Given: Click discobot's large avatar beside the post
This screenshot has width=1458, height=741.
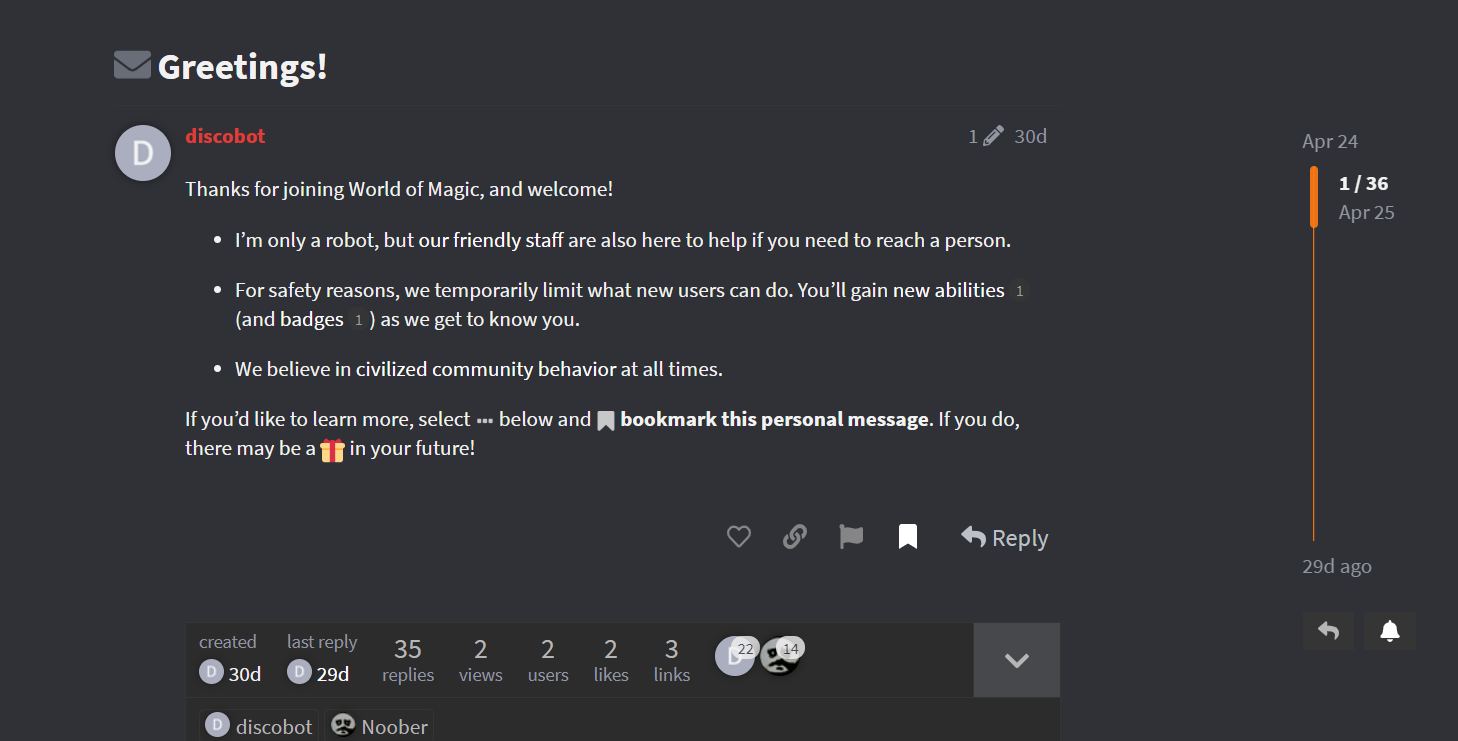Looking at the screenshot, I should [143, 153].
